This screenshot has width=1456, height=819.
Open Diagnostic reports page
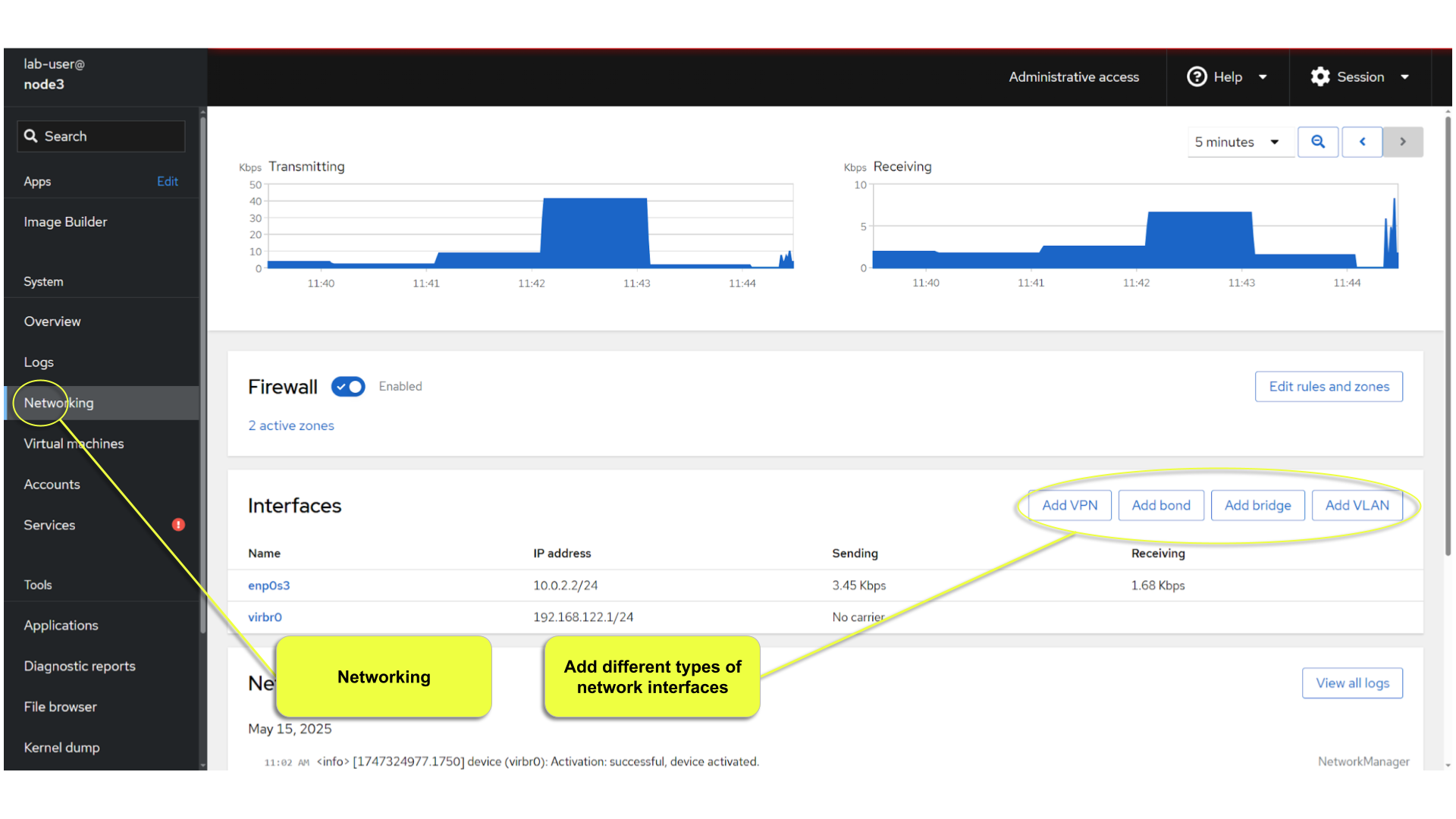pyautogui.click(x=80, y=666)
